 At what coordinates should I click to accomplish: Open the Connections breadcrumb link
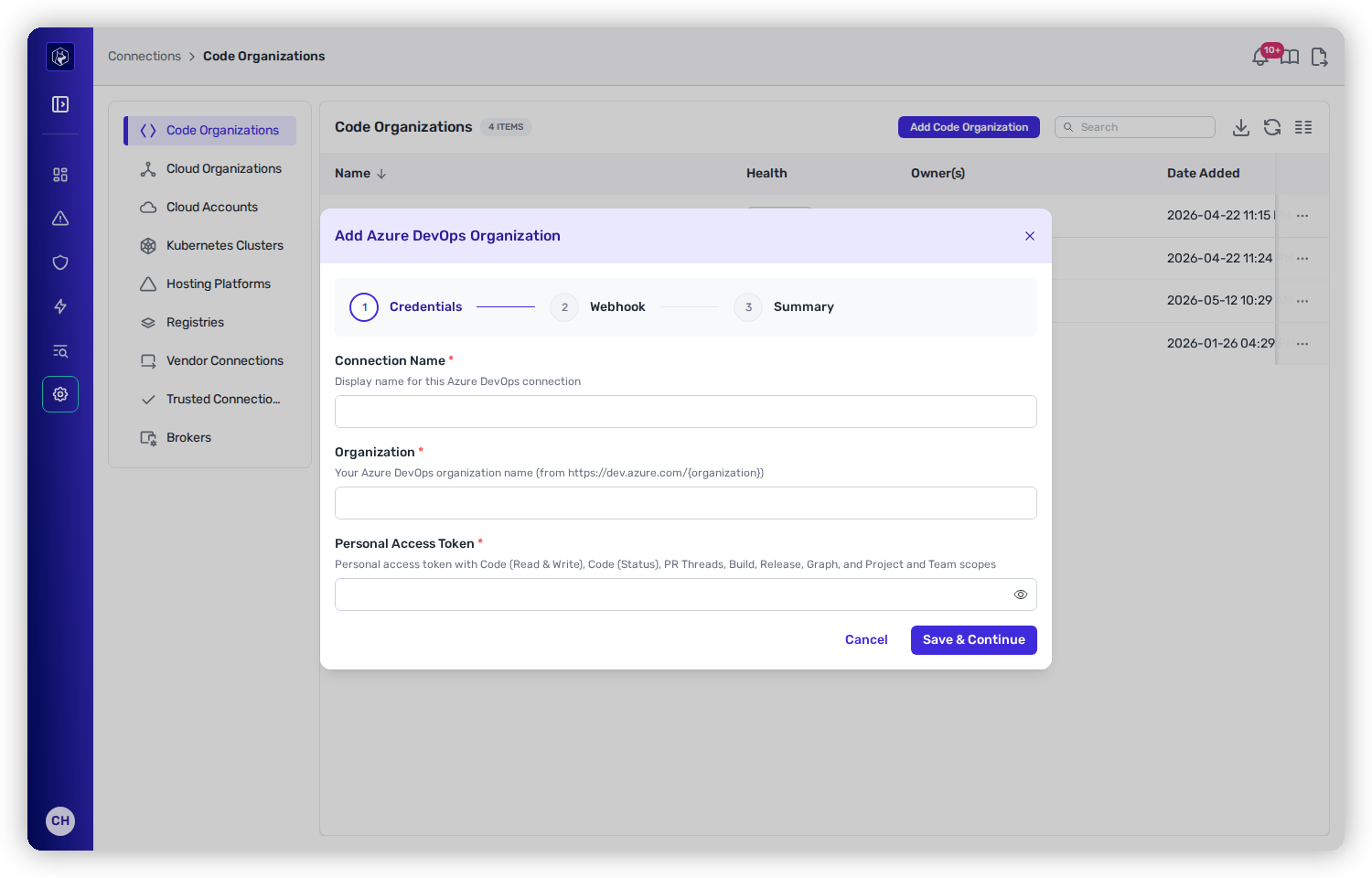(145, 56)
